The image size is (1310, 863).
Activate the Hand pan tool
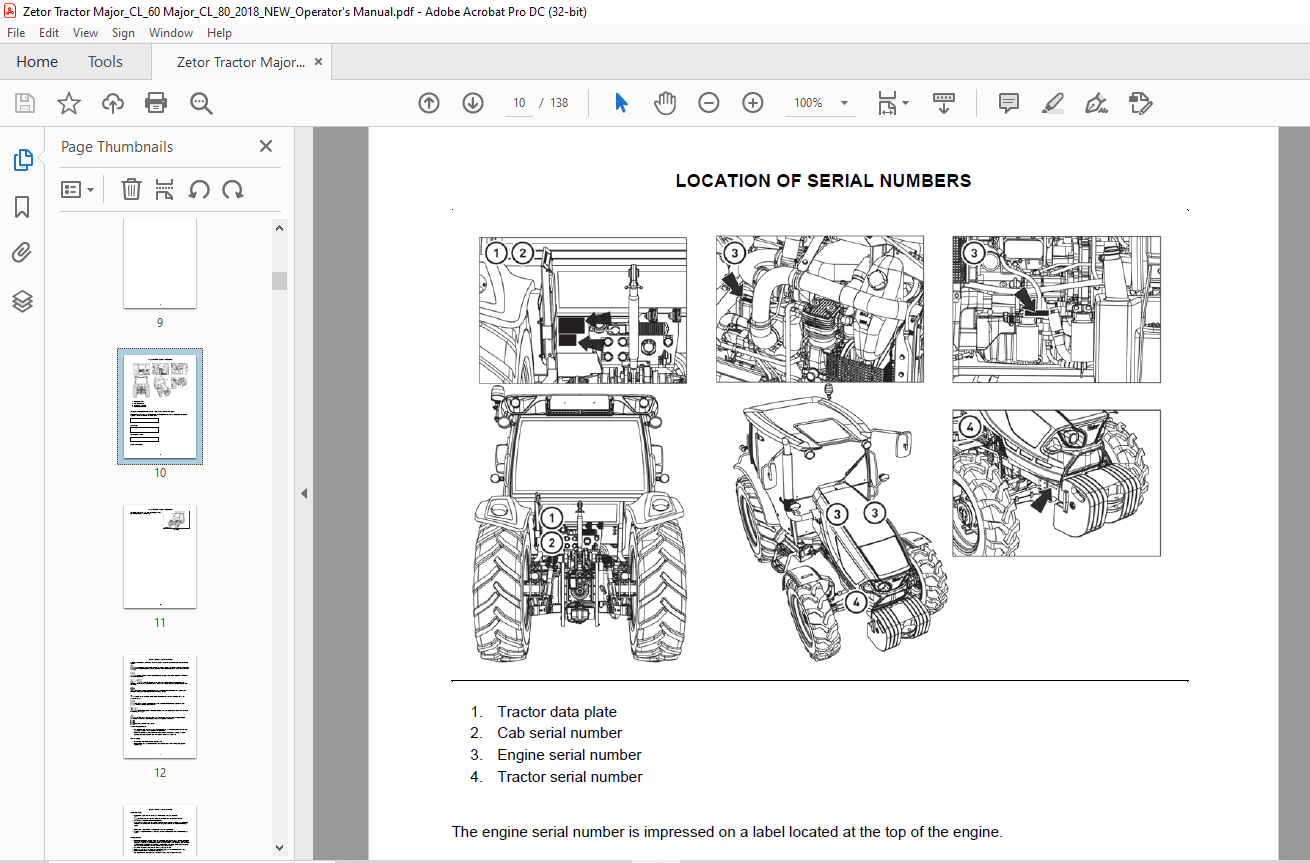point(665,103)
